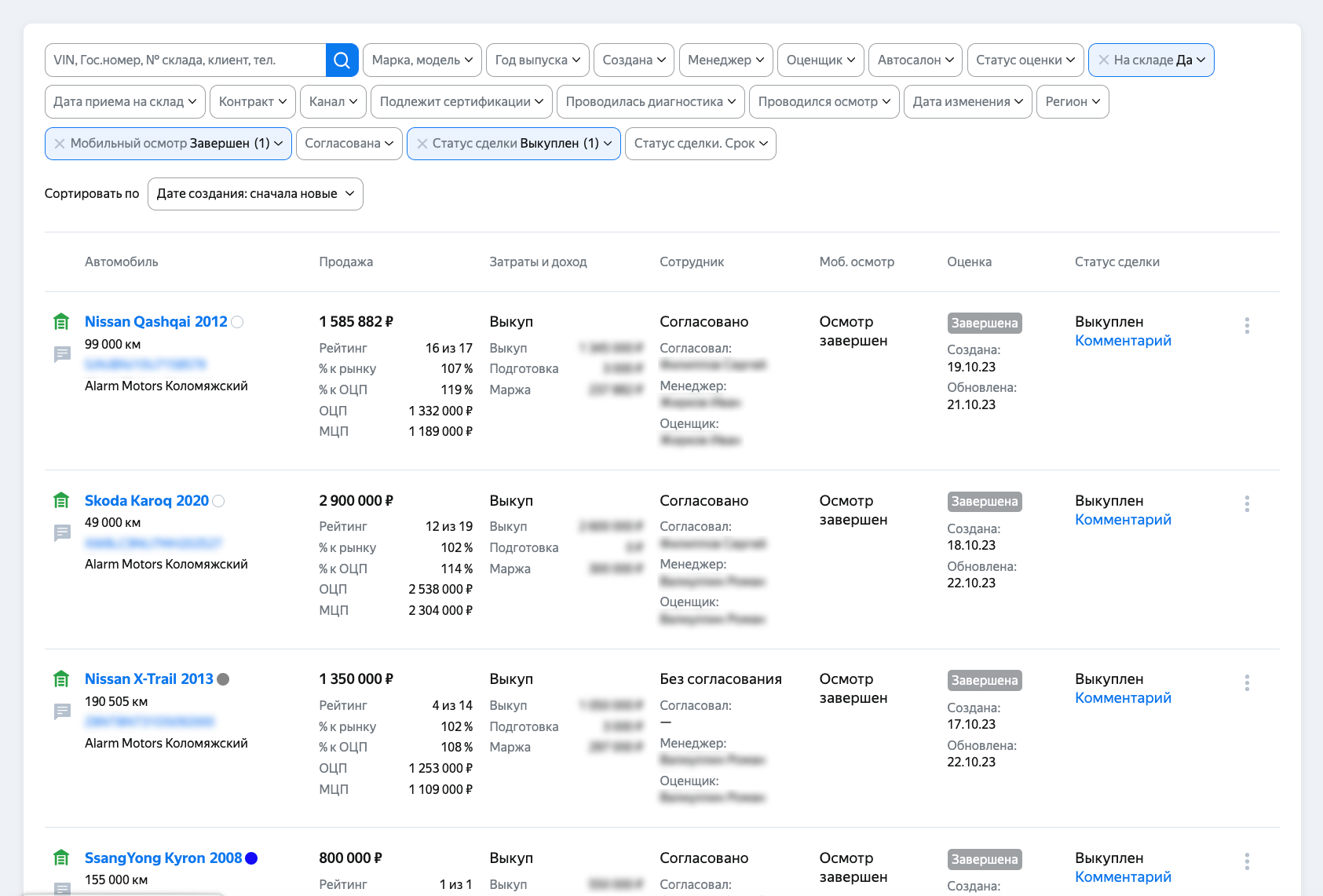This screenshot has height=896, width=1323.
Task: Click the white color dot next to Skoda Karoq 2020
Action: (218, 501)
